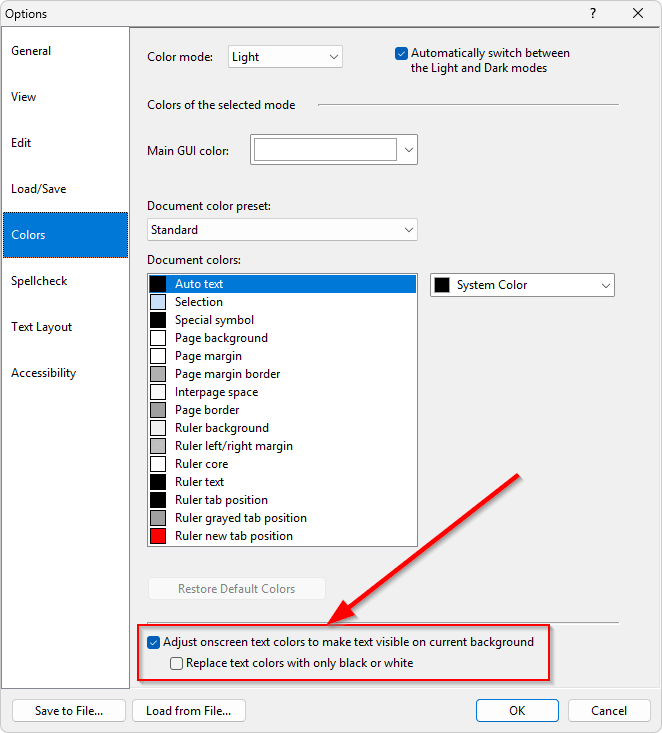Go to Load/Save options page
The width and height of the screenshot is (662, 733).
point(65,189)
